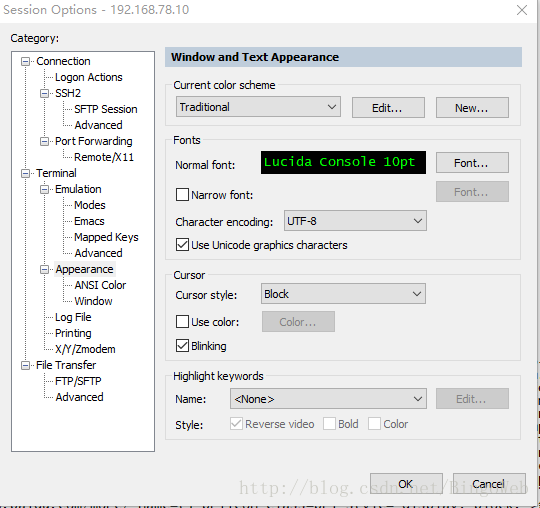Select Modes category
Viewport: 540px width, 508px height.
pos(90,205)
